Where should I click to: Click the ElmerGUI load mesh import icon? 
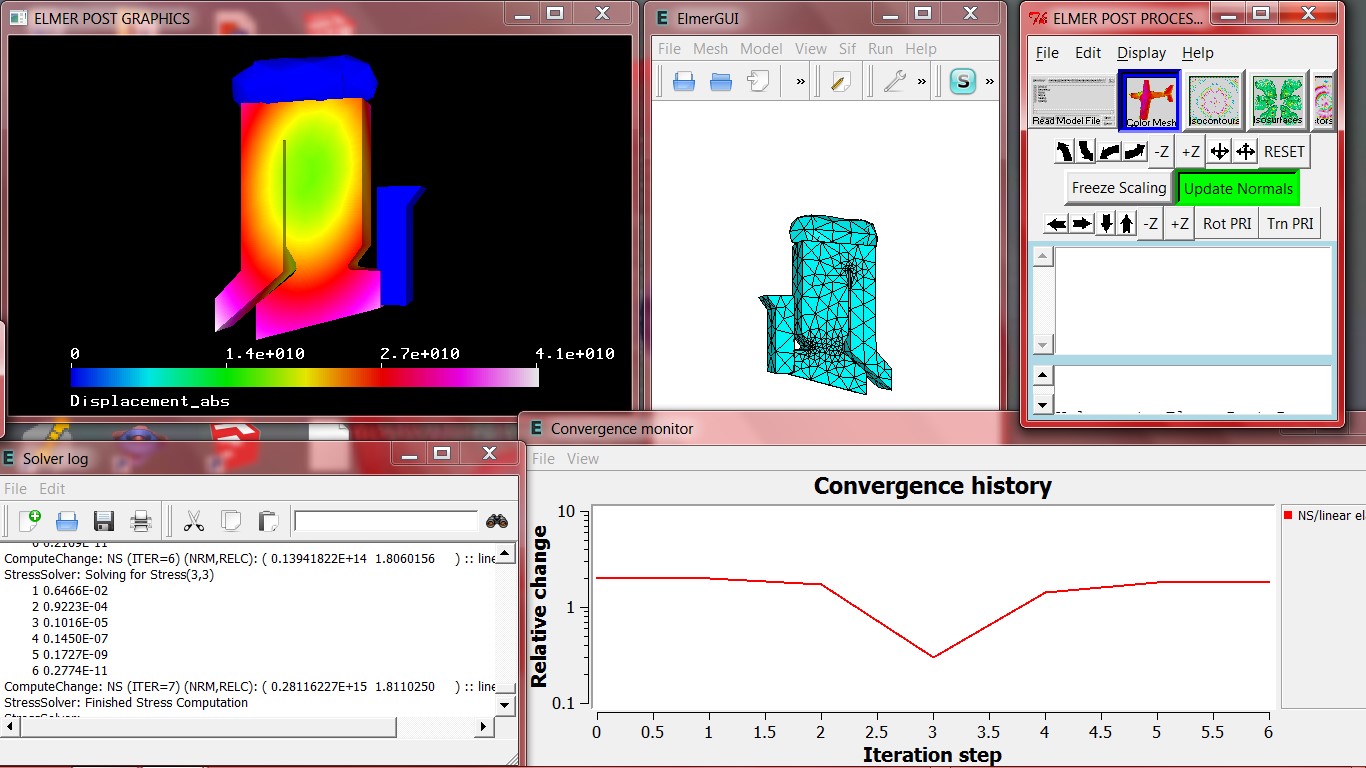pos(758,82)
